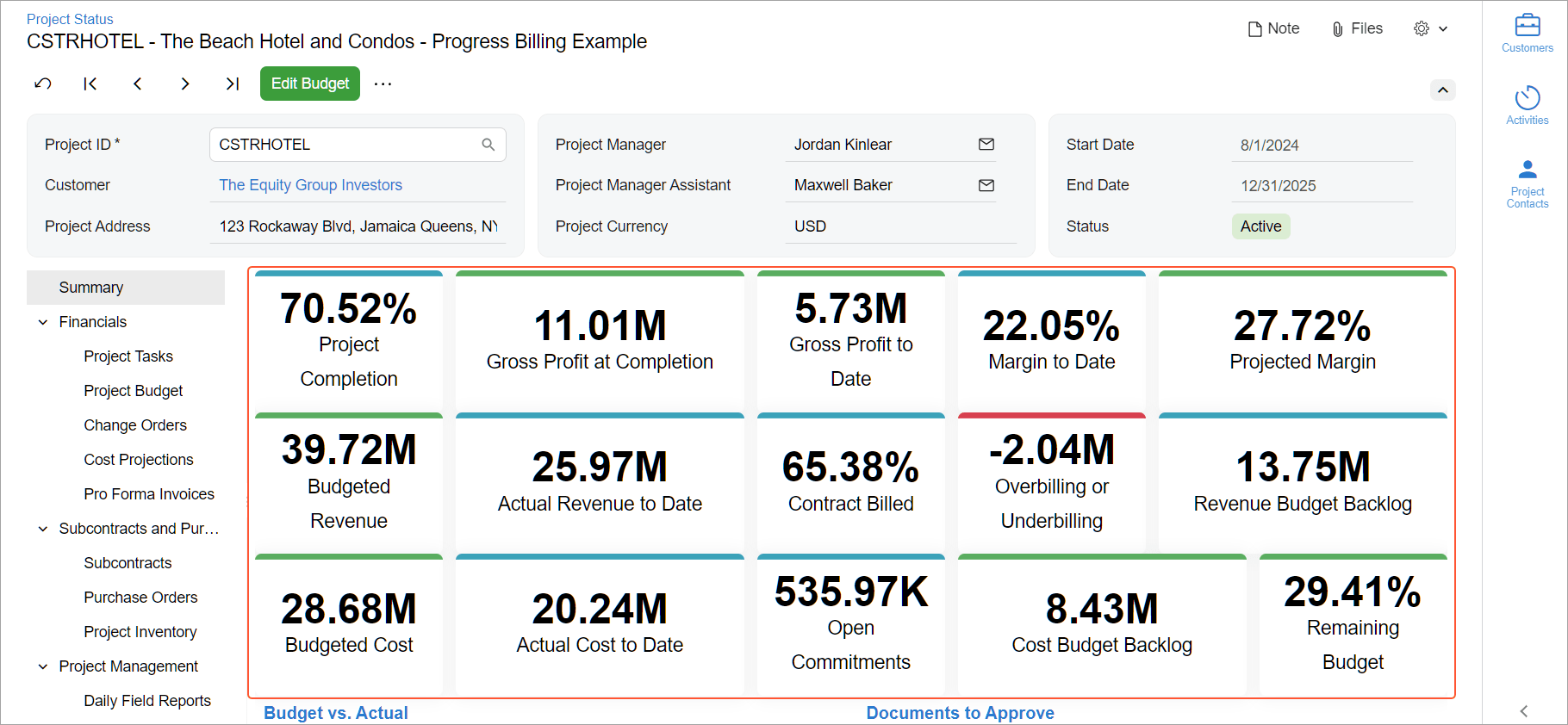Open the settings gear dropdown
Viewport: 1568px width, 725px height.
coord(1430,28)
